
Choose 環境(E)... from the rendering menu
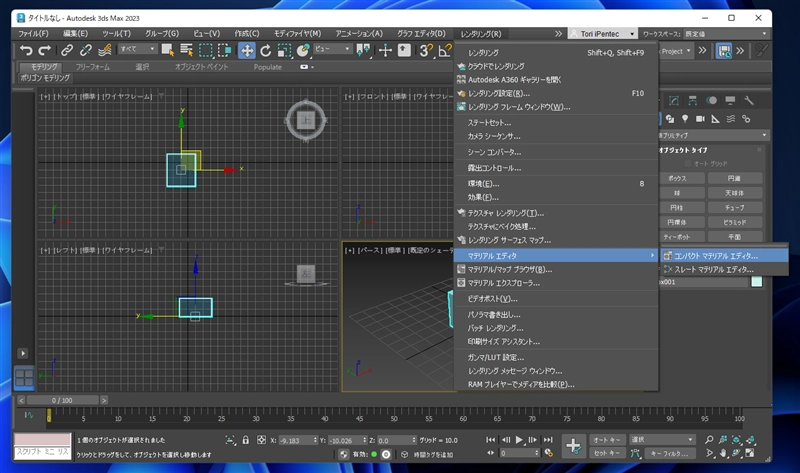click(556, 184)
